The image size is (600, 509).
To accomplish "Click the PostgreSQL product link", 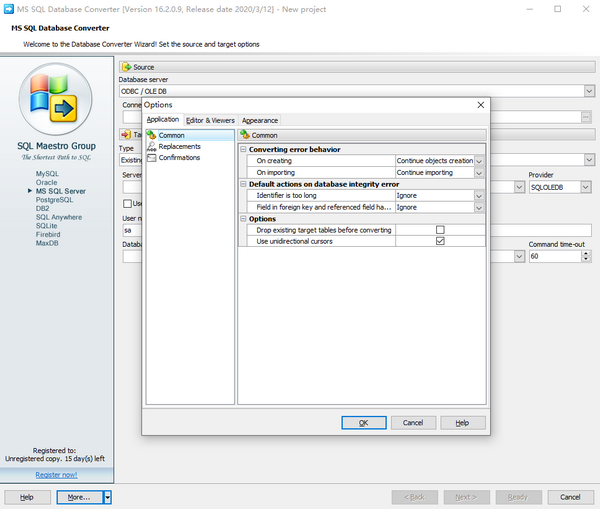I will click(x=54, y=200).
